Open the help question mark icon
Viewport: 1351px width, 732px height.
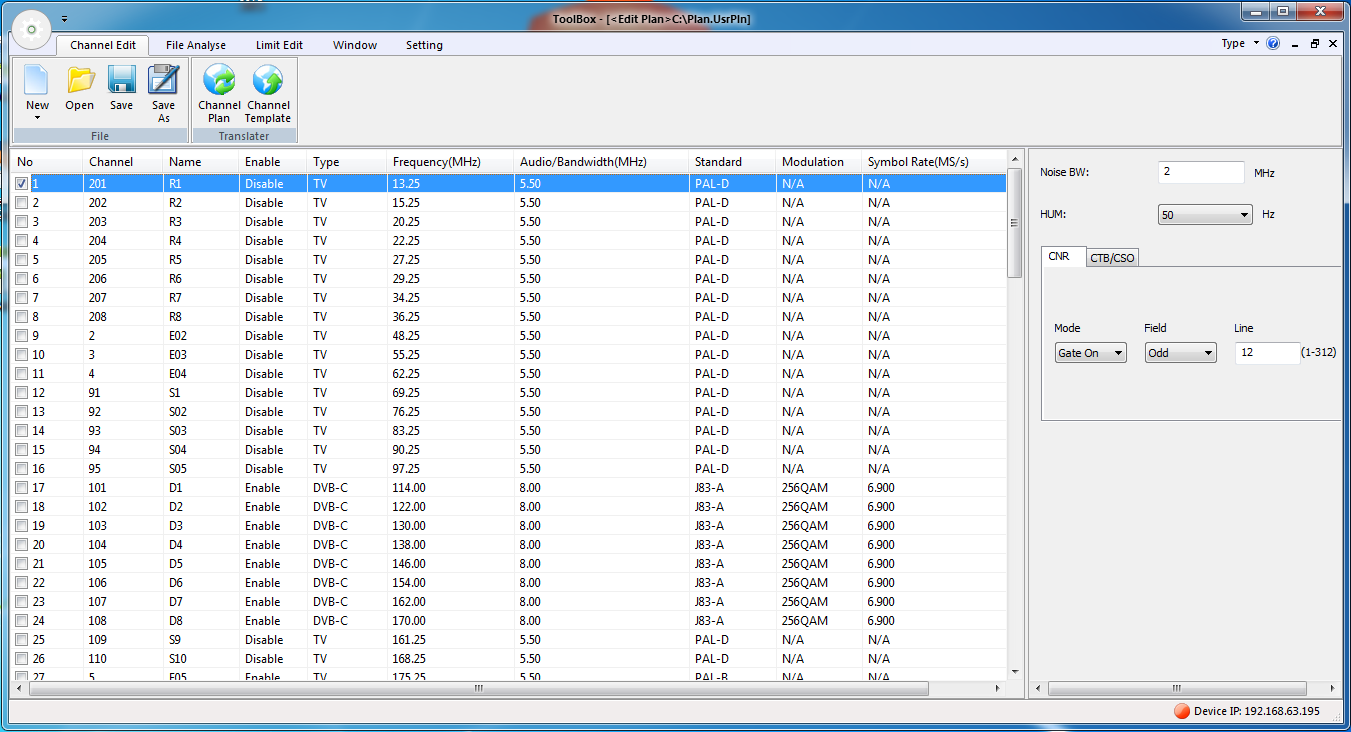pos(1273,44)
